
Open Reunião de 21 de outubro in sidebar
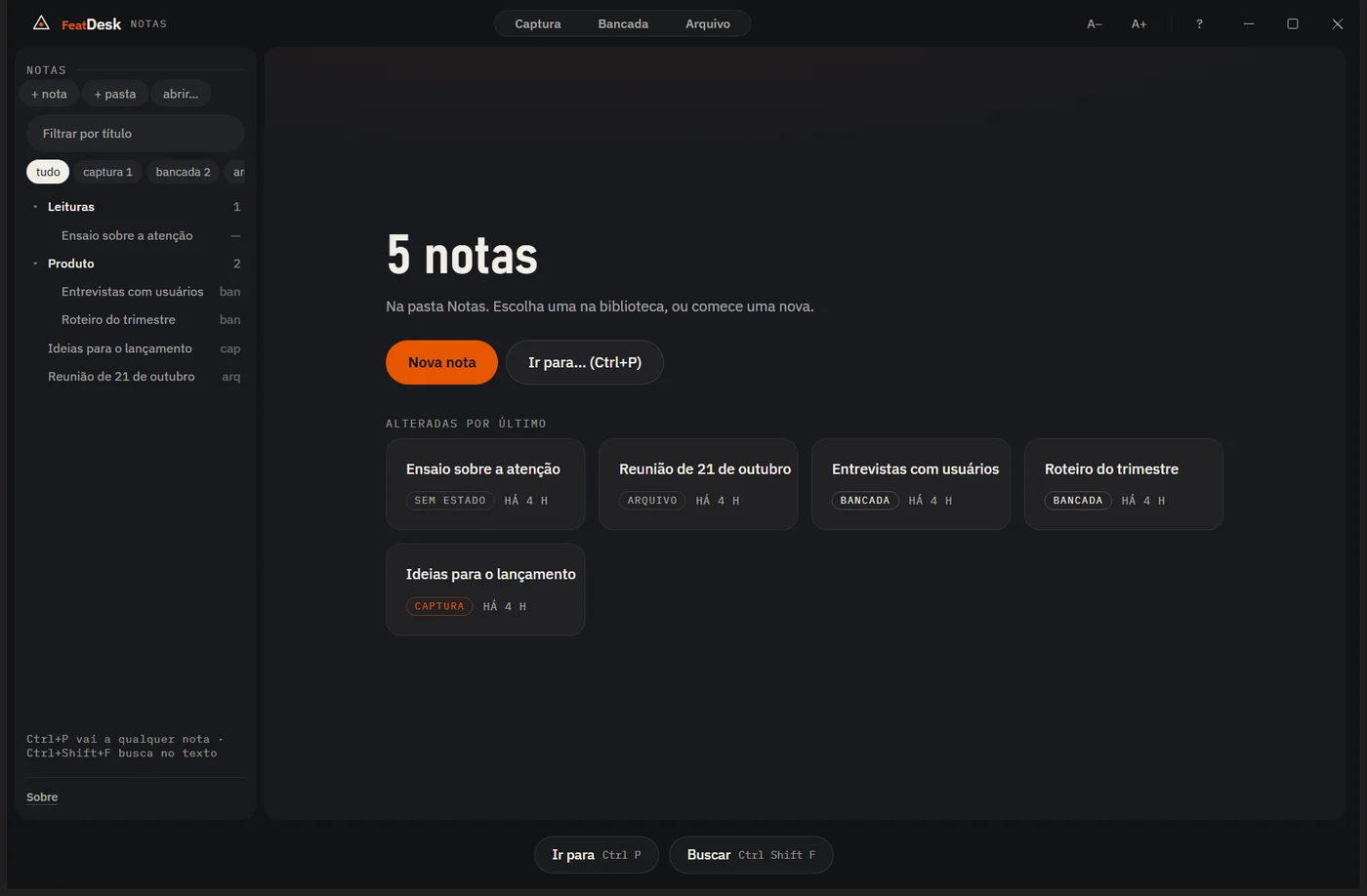tap(135, 377)
